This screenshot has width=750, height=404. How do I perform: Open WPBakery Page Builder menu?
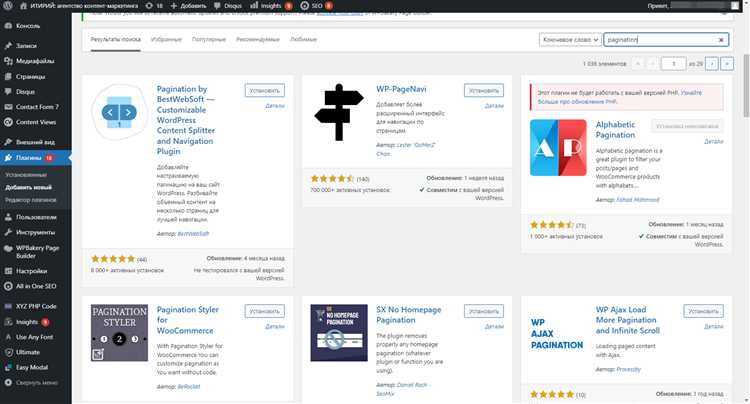pos(36,252)
